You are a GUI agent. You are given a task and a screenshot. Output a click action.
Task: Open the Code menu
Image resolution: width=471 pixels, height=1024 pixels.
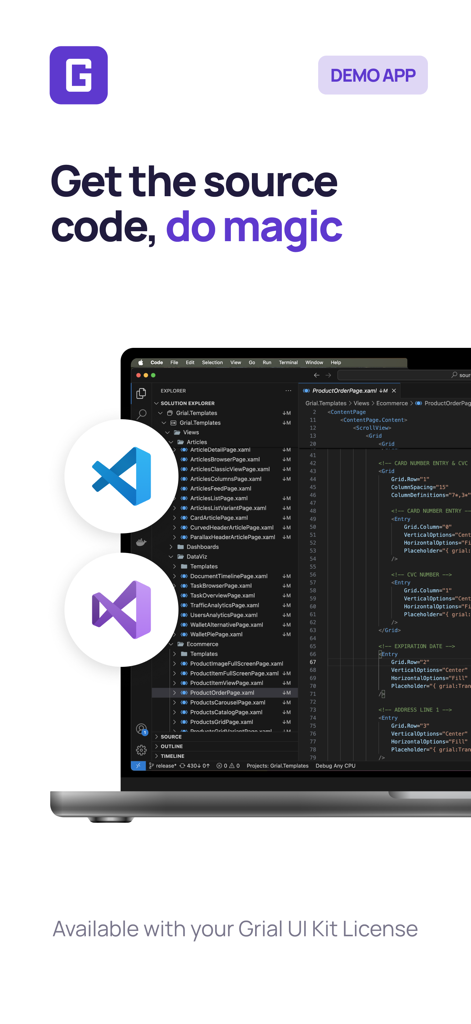click(157, 362)
